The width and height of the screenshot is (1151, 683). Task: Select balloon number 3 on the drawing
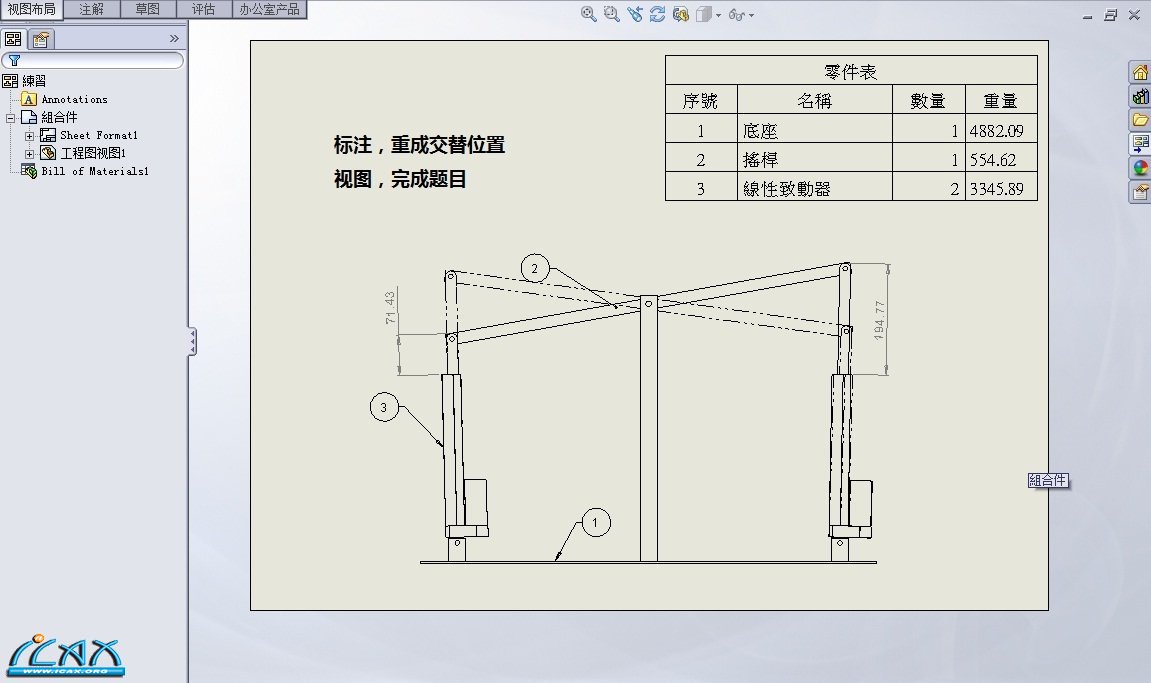[x=383, y=407]
